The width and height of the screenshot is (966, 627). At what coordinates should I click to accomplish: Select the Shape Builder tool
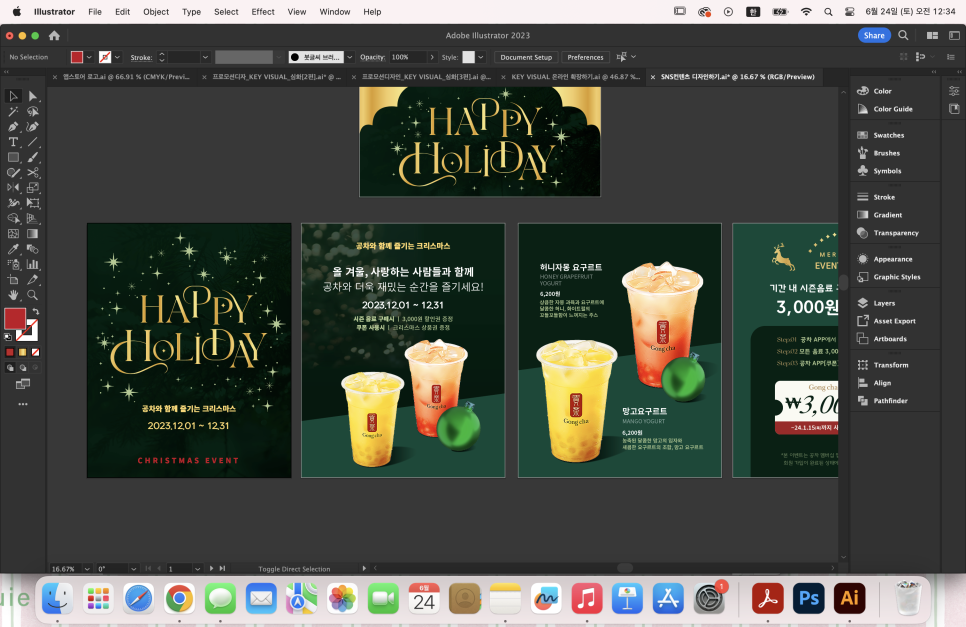[x=13, y=219]
